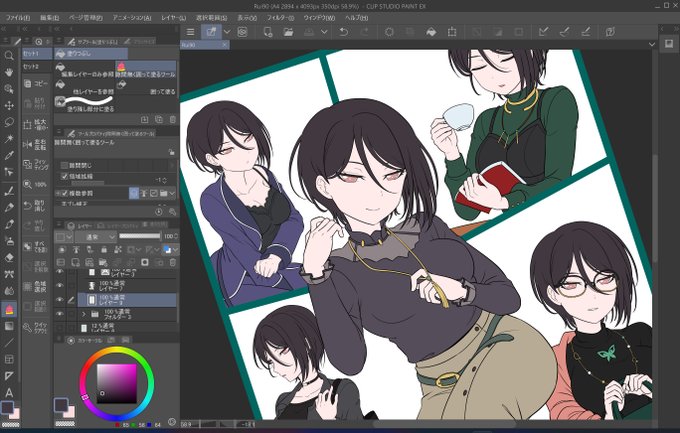The width and height of the screenshot is (680, 433).
Task: Delete sub tool with trash icon
Action: pos(173,119)
